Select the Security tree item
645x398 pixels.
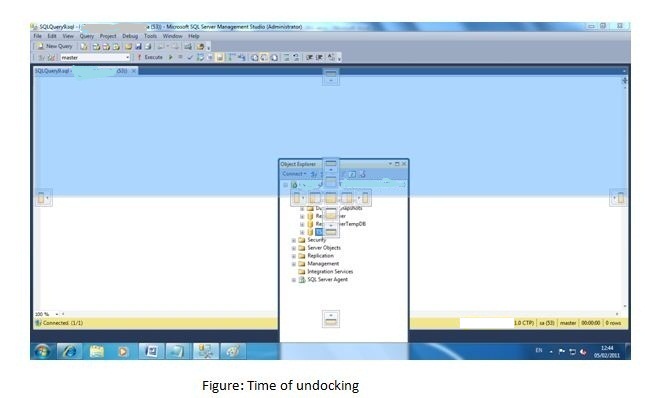point(317,240)
